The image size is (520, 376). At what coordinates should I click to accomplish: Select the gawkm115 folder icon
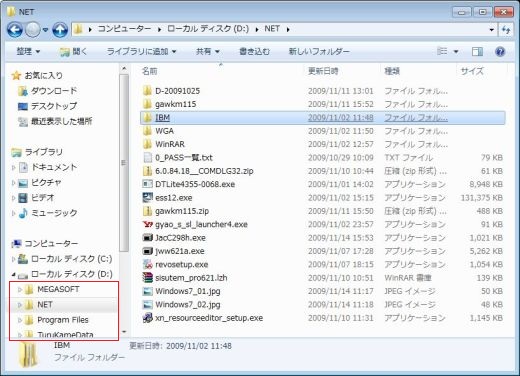point(147,104)
